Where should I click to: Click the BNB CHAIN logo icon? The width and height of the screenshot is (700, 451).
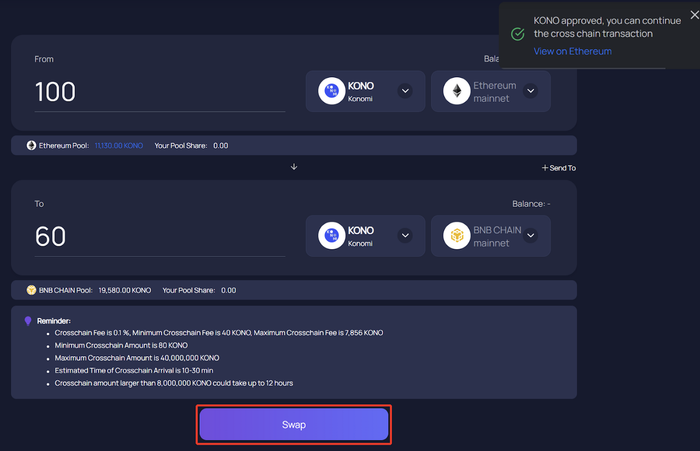tap(456, 236)
